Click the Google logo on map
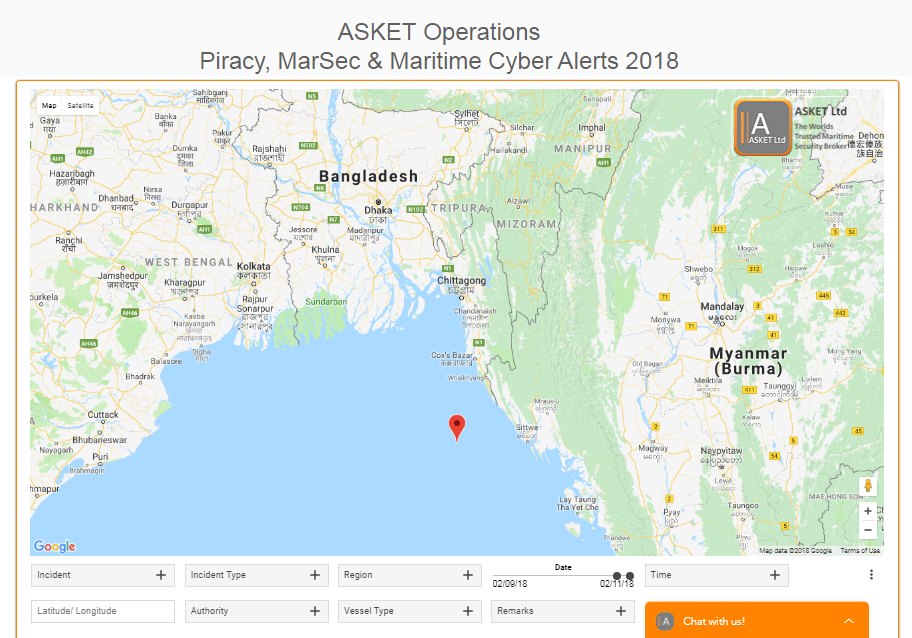Image resolution: width=912 pixels, height=638 pixels. click(x=55, y=546)
